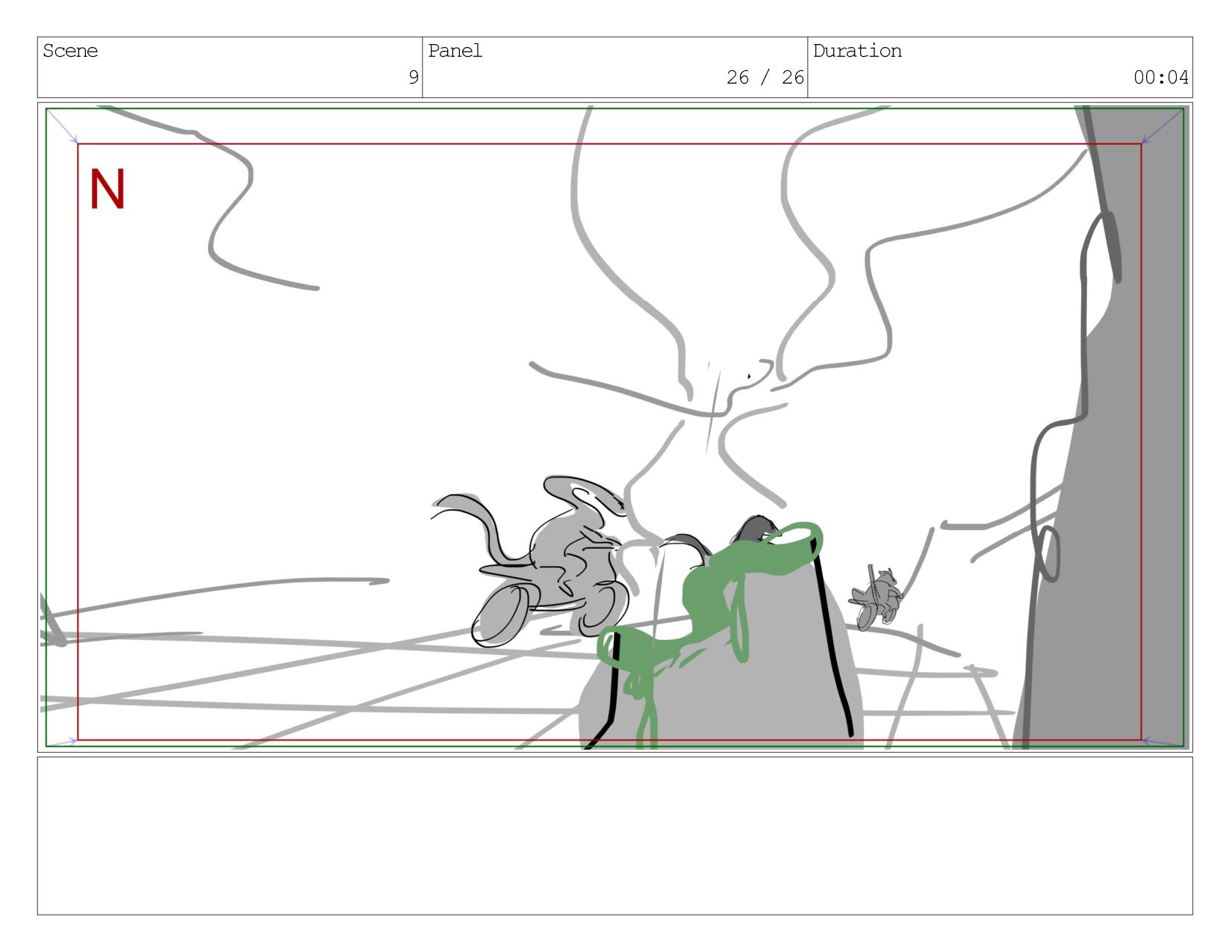Click the duration value '00:04'
The width and height of the screenshot is (1232, 952).
coord(1160,77)
